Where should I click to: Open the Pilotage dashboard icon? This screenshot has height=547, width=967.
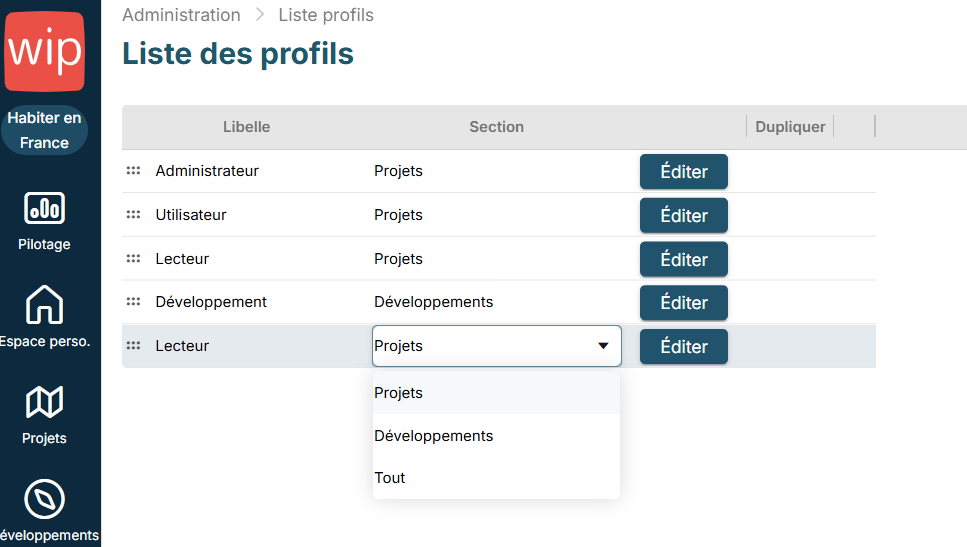pyautogui.click(x=44, y=208)
